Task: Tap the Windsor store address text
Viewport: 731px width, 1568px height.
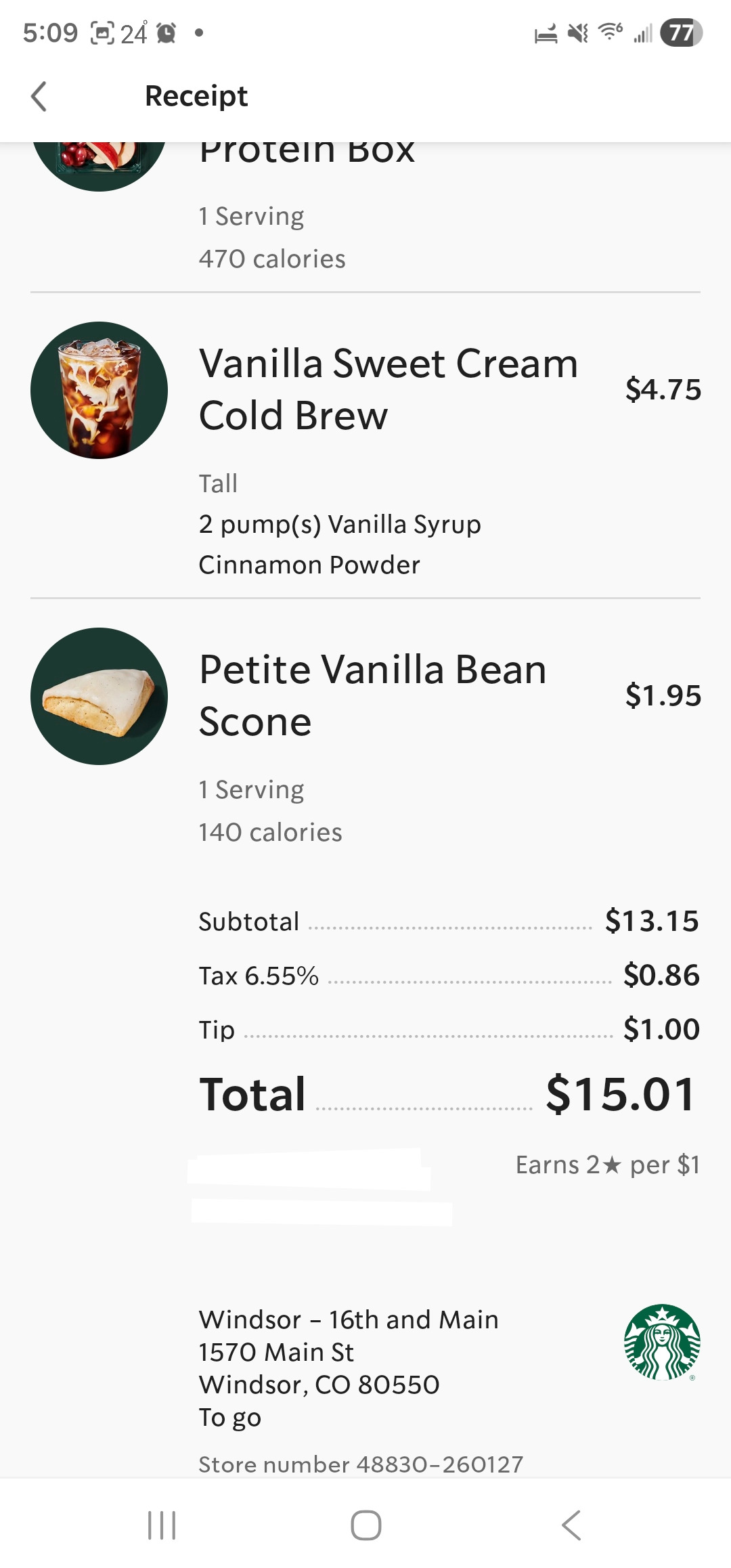Action: point(348,1351)
